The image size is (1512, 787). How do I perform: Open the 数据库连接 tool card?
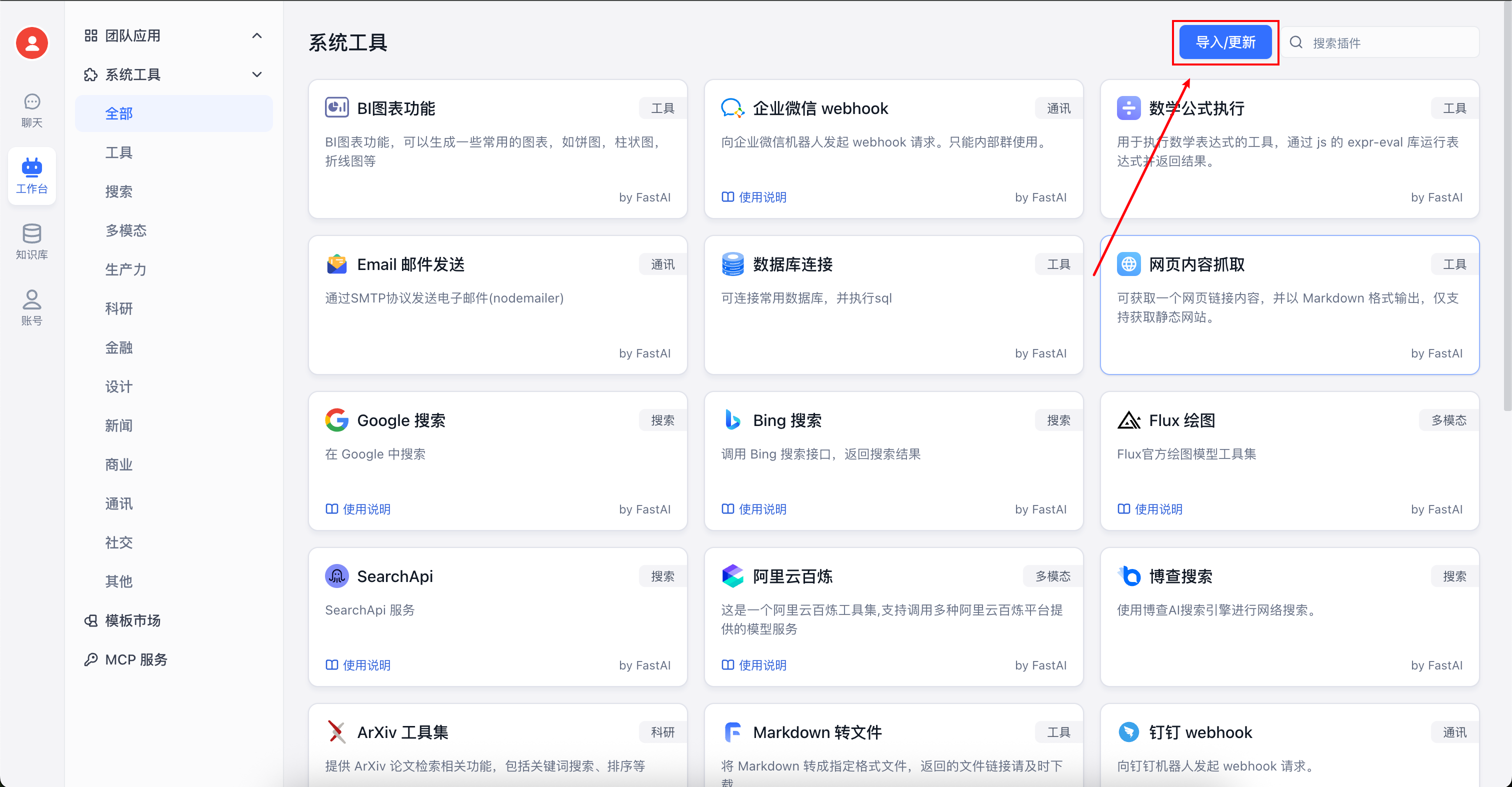(893, 305)
